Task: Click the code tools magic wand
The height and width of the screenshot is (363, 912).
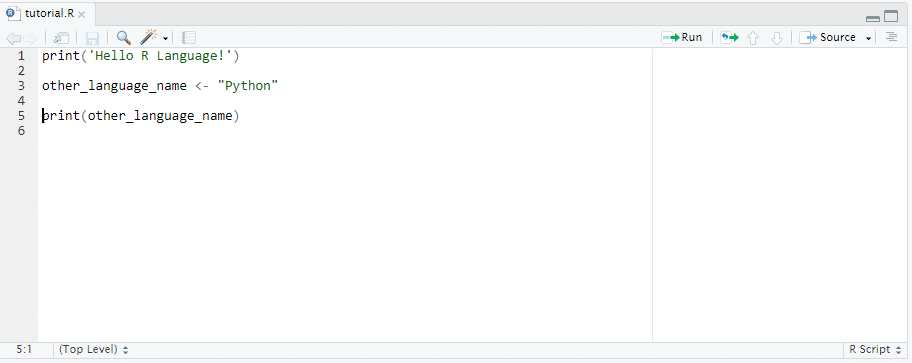Action: tap(149, 38)
